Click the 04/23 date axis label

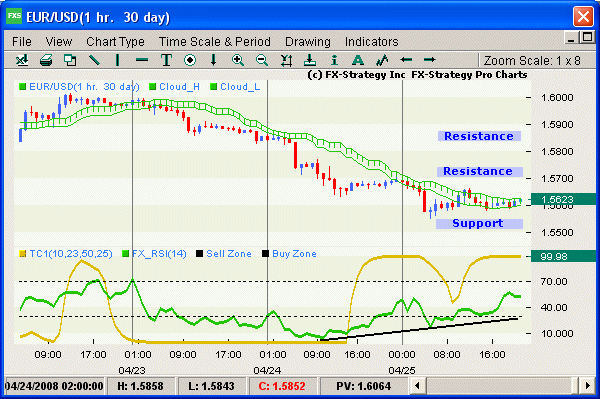pyautogui.click(x=132, y=370)
